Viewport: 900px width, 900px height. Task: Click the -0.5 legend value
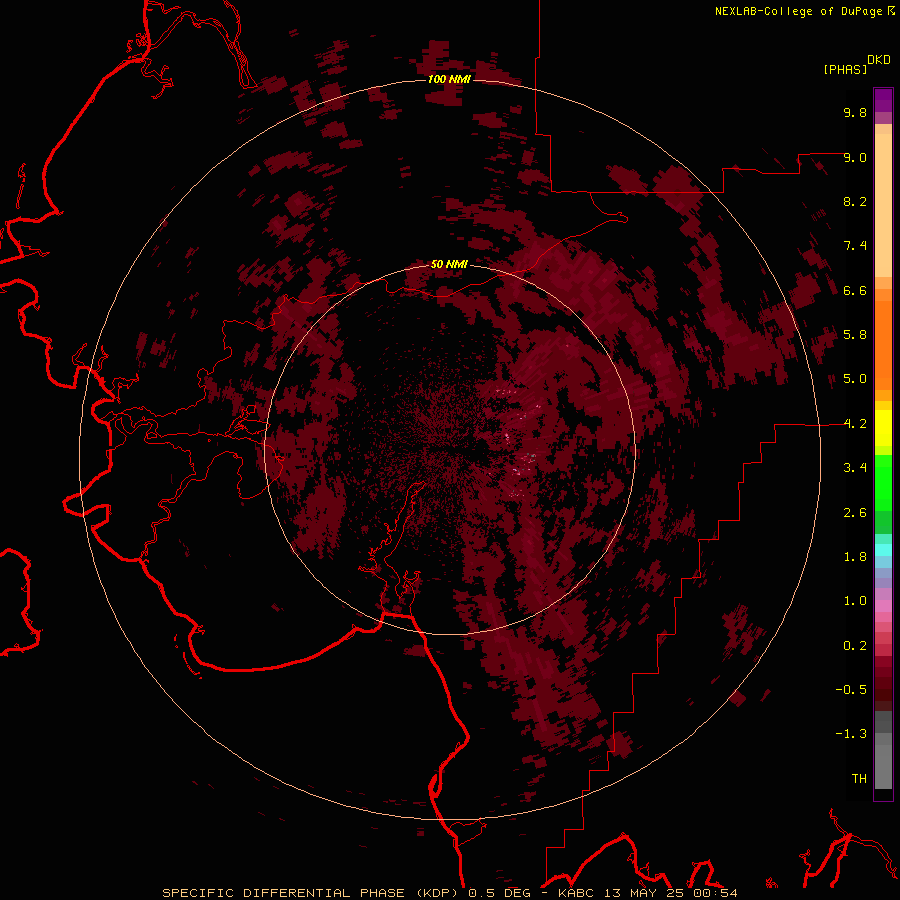[851, 690]
